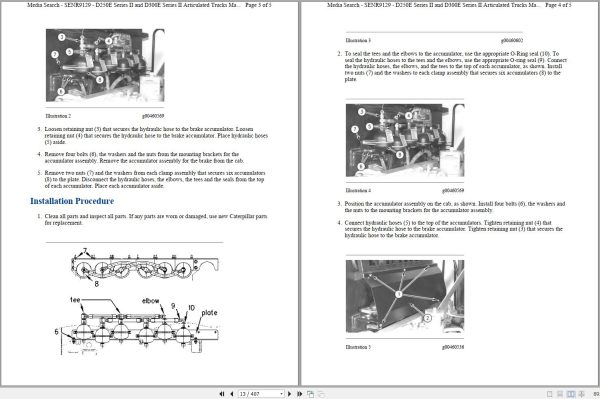Click step 3 'Position the accumulator assembly' paragraph
This screenshot has height=399, width=600.
point(455,207)
